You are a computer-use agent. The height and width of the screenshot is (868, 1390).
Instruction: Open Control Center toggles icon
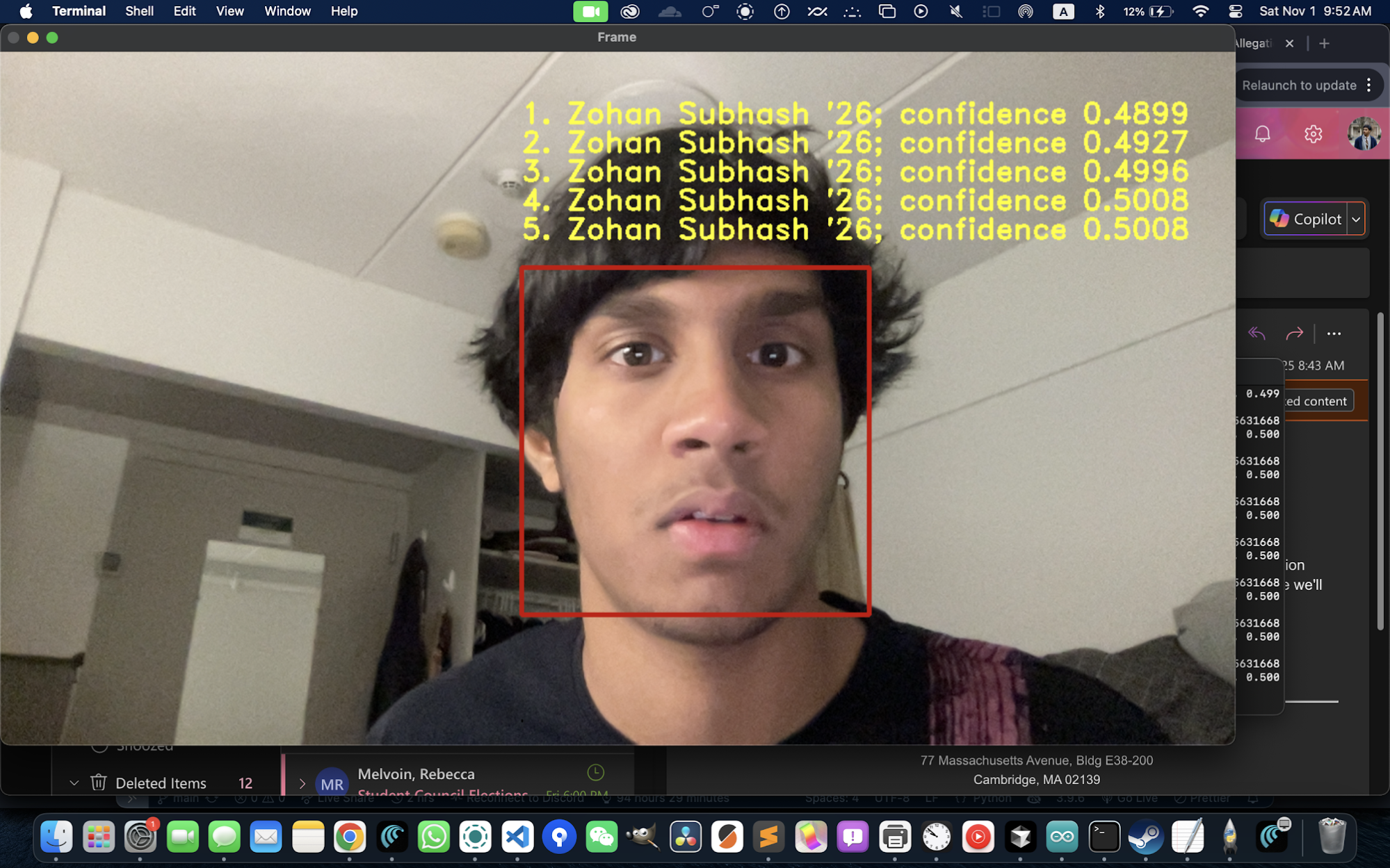point(1236,11)
